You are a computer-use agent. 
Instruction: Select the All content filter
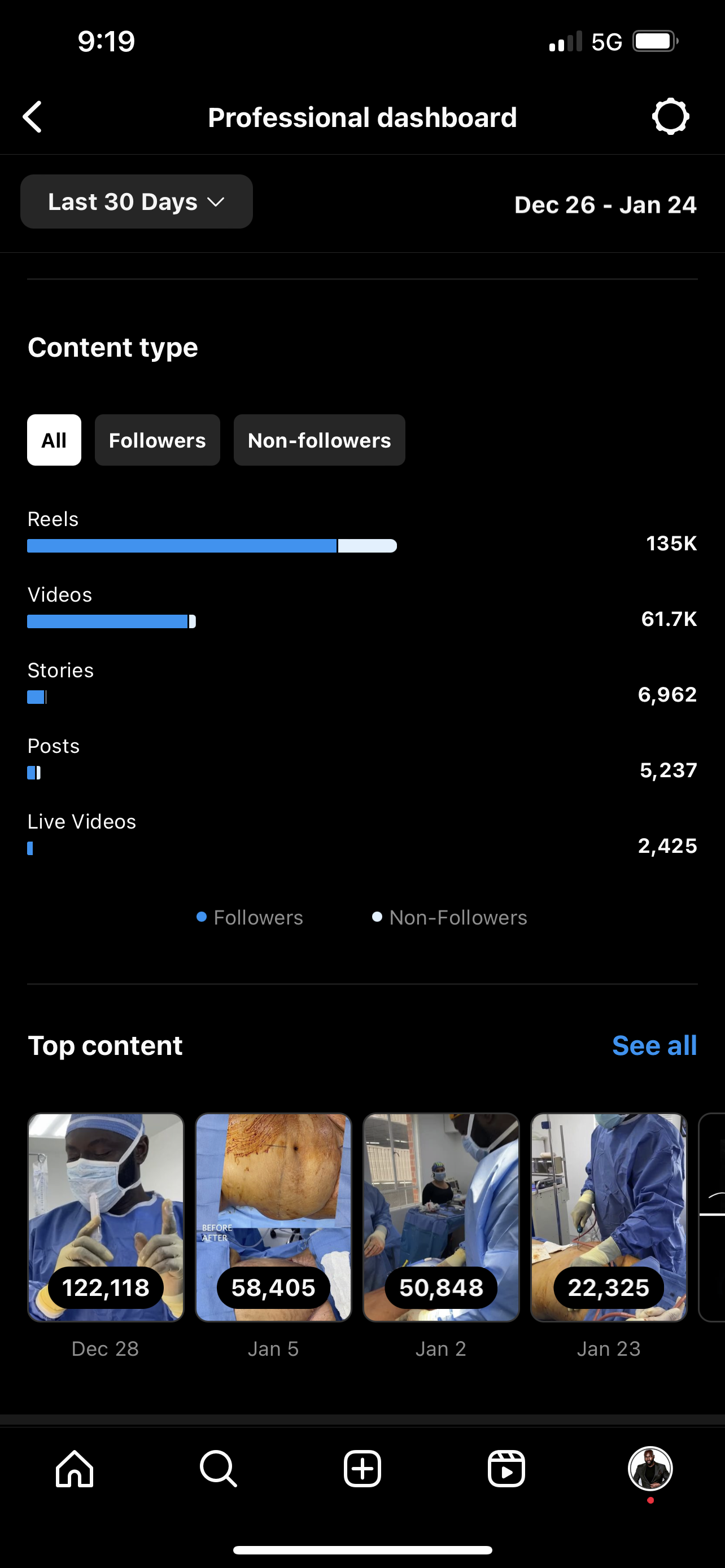pos(54,440)
